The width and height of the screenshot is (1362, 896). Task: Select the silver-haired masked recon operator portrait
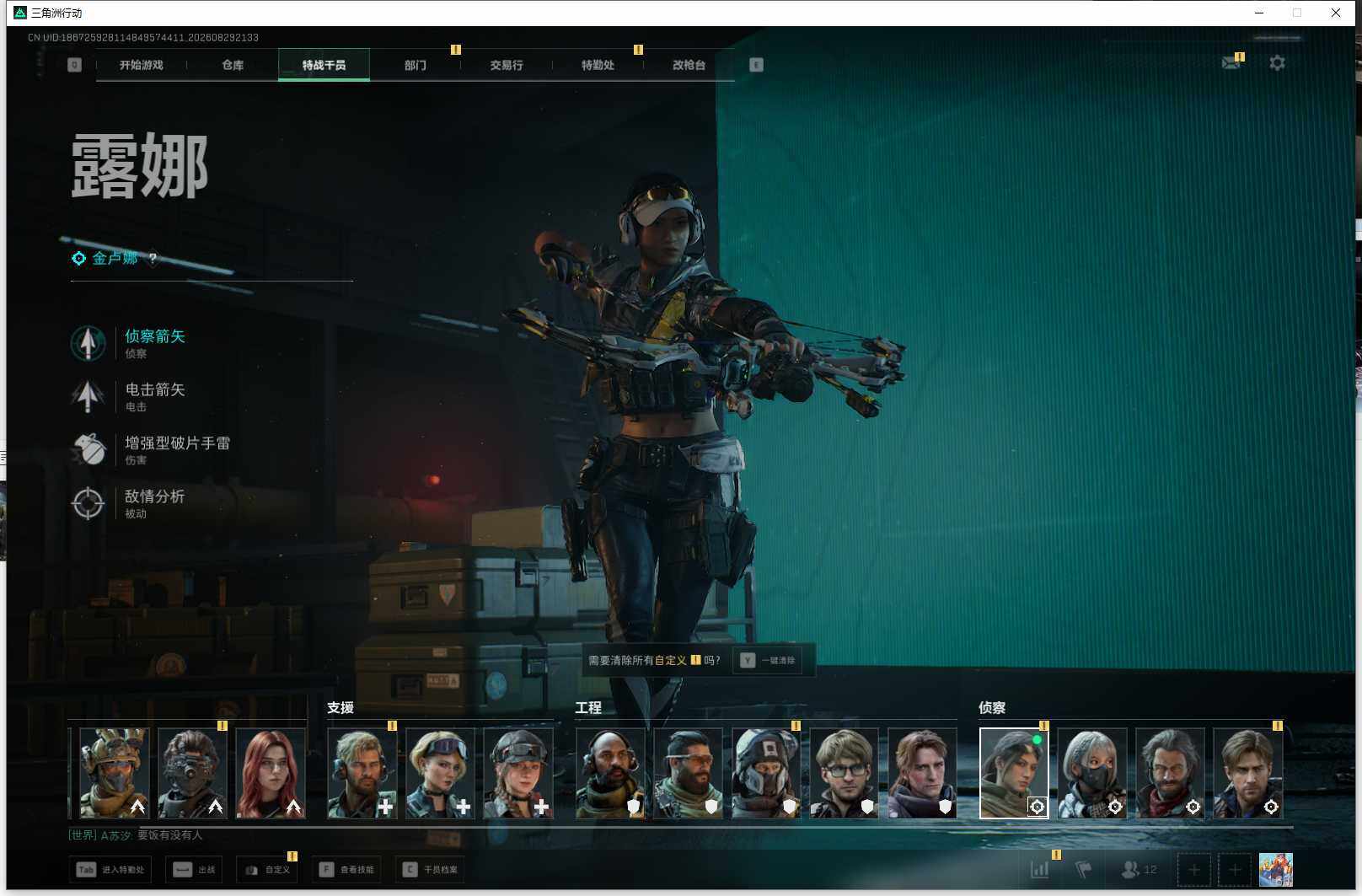tap(1092, 773)
